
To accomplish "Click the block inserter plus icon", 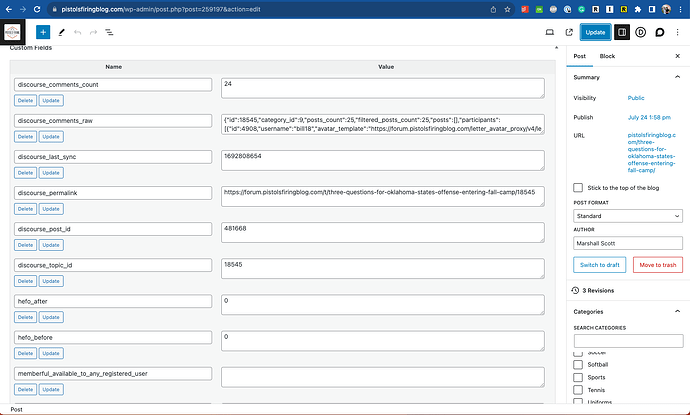I will click(x=43, y=32).
